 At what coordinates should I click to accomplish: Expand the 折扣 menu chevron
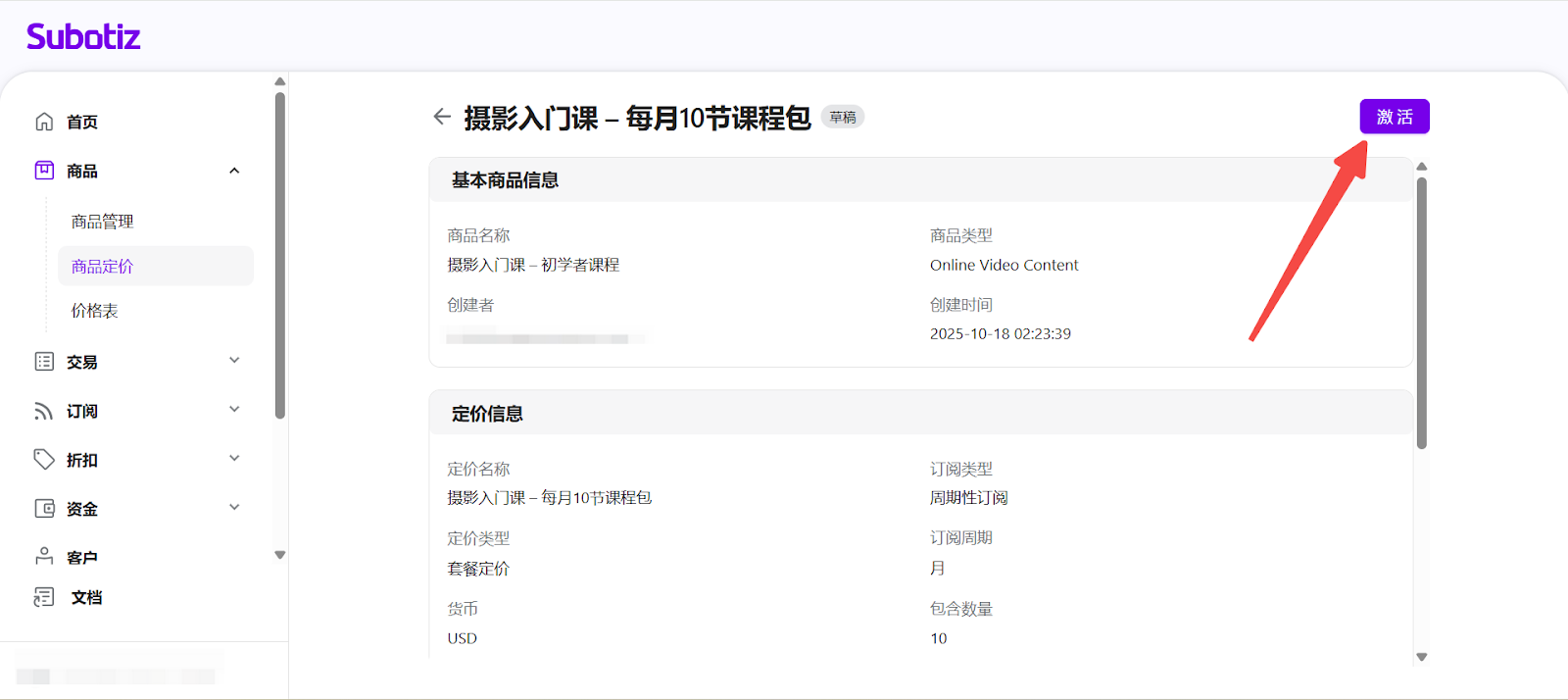click(x=234, y=459)
